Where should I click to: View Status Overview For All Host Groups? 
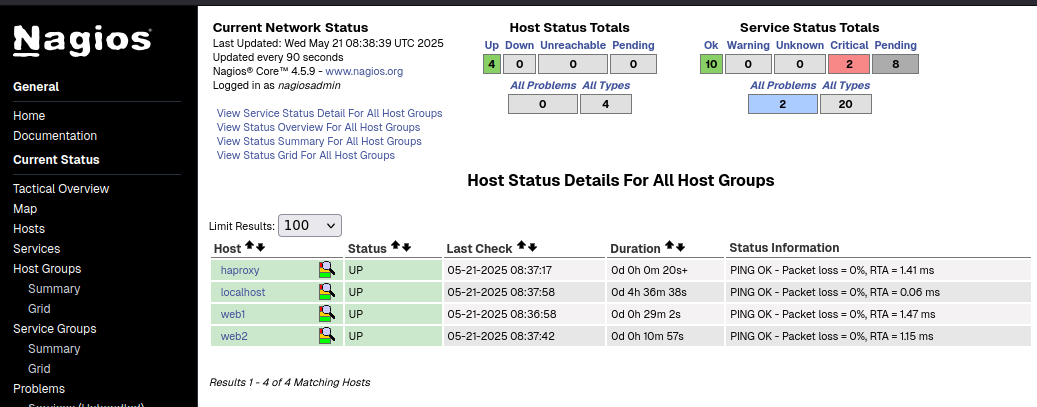pos(318,127)
